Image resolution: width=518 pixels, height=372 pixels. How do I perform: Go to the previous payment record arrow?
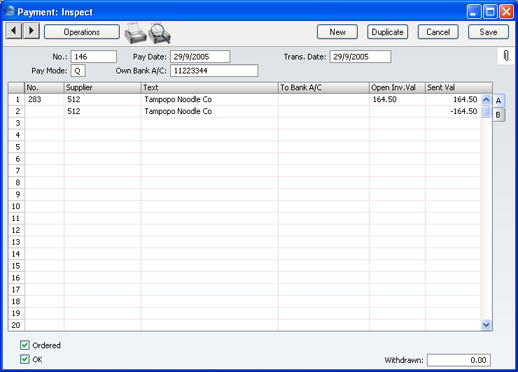pyautogui.click(x=14, y=31)
